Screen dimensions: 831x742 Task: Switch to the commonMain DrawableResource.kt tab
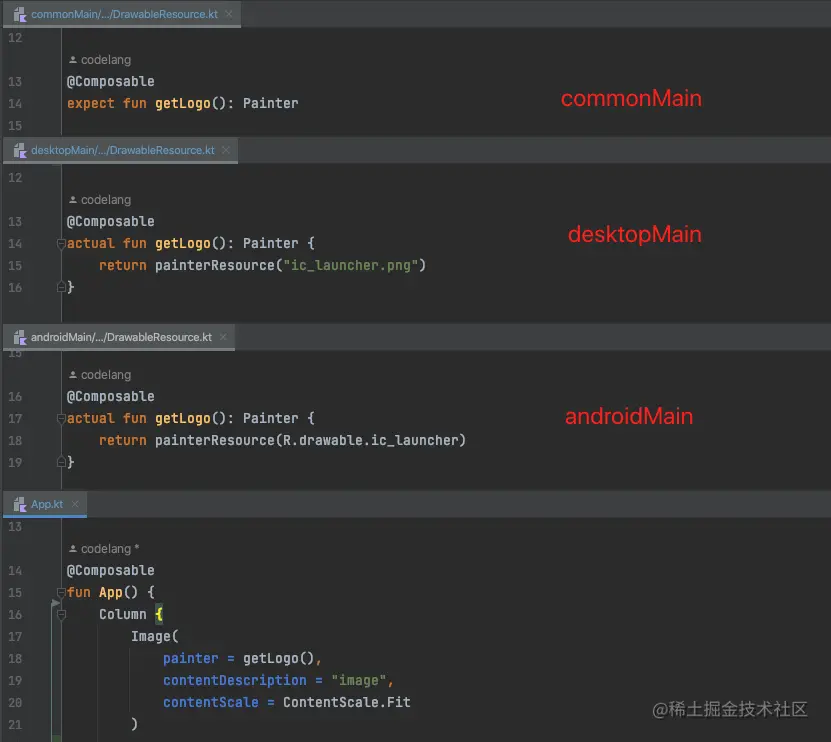click(124, 14)
